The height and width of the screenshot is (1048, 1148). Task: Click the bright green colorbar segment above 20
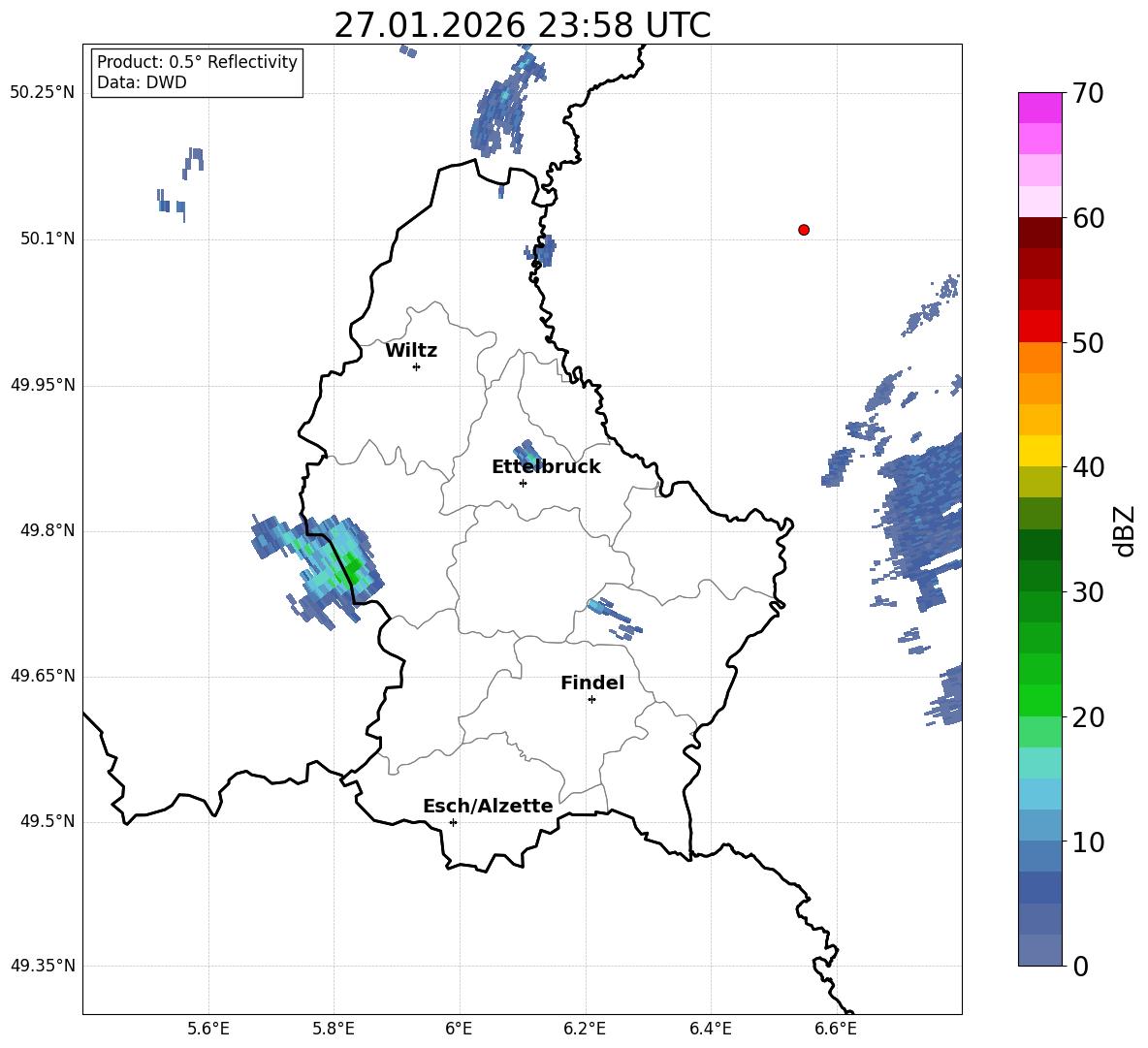[1039, 700]
